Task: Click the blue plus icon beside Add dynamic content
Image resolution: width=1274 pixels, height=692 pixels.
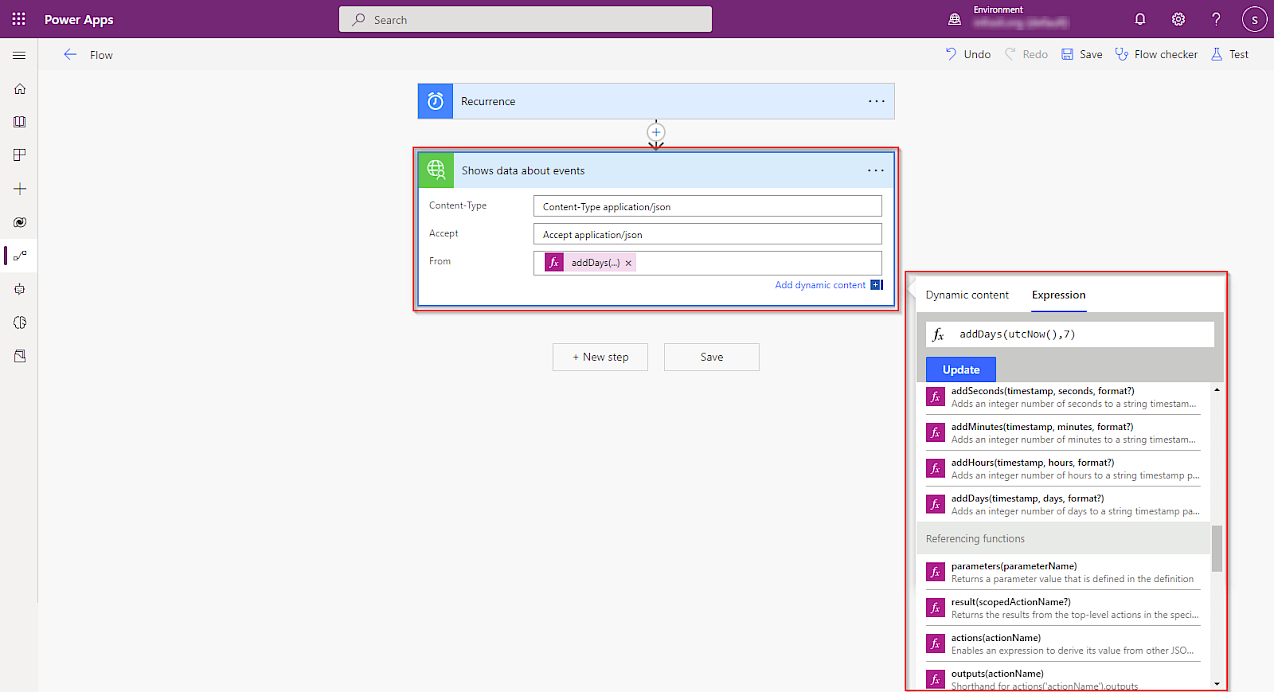Action: pyautogui.click(x=876, y=285)
